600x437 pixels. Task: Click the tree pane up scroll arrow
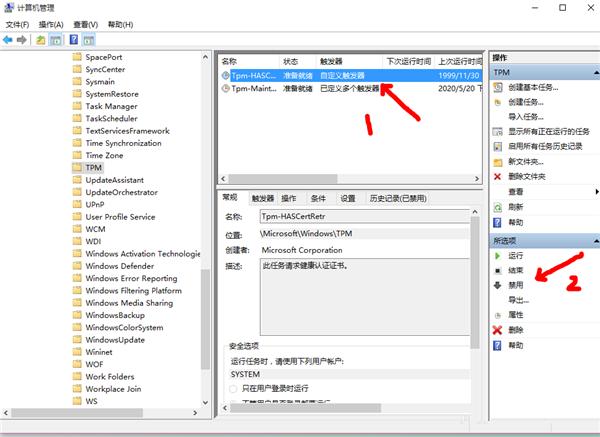pyautogui.click(x=205, y=57)
